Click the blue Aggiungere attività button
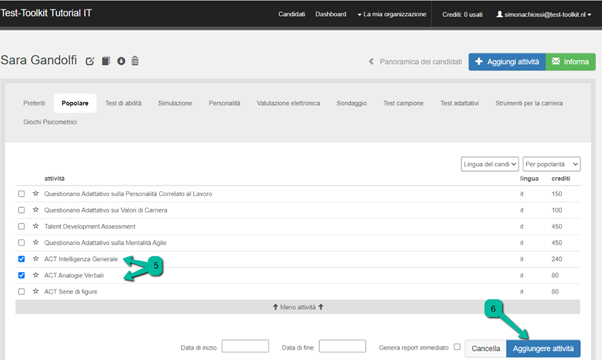This screenshot has height=360, width=602. point(543,348)
